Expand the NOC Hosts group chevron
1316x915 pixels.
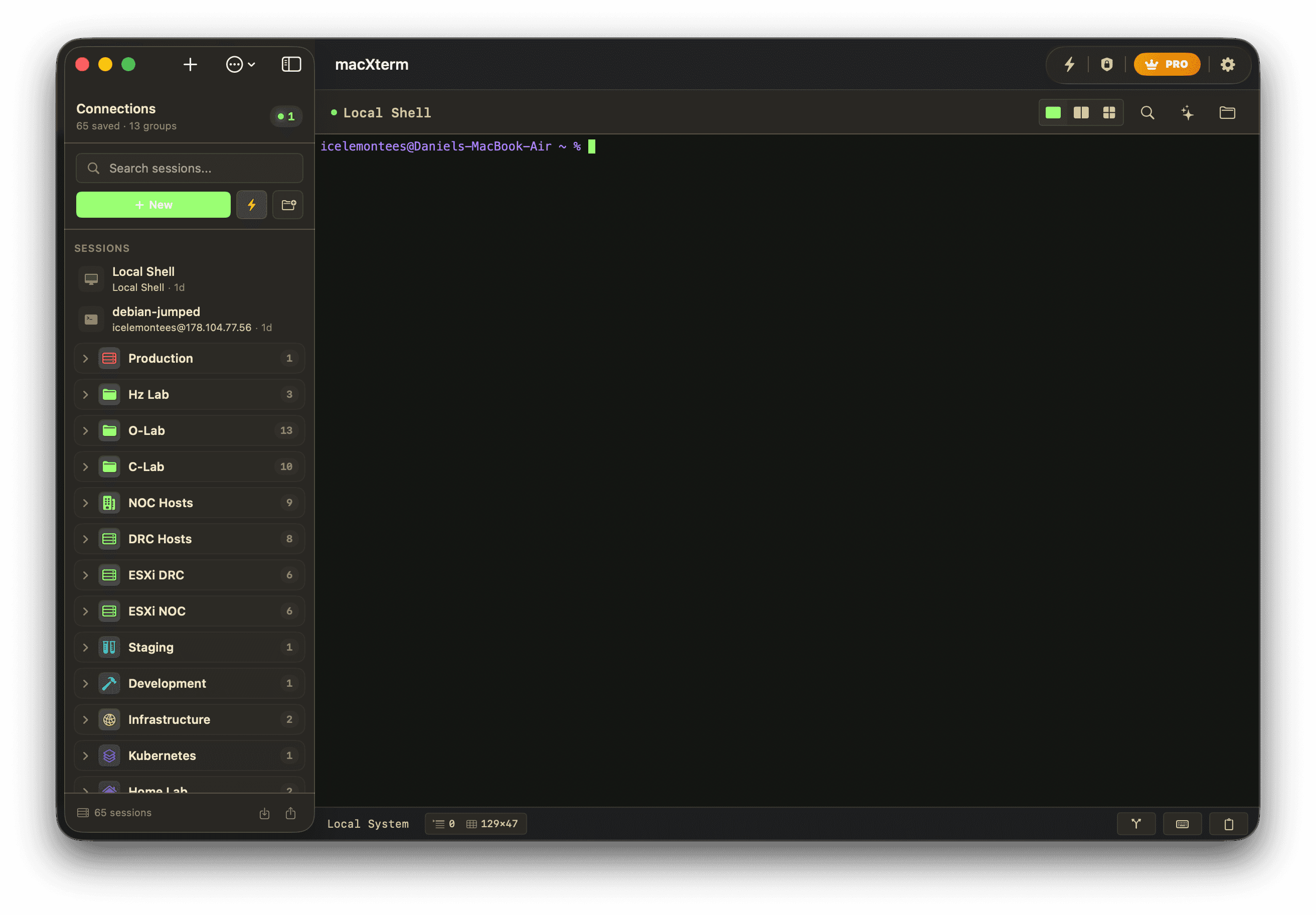pos(86,503)
